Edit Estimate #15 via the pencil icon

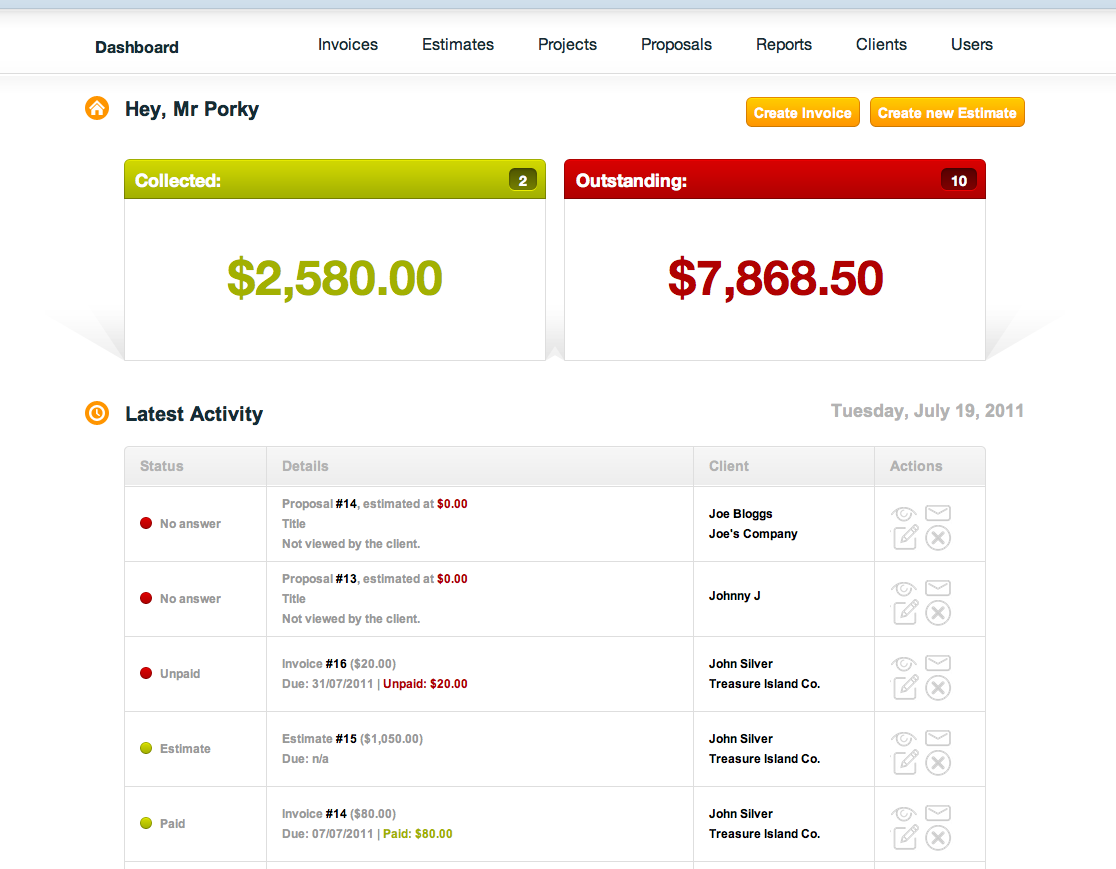pos(905,762)
